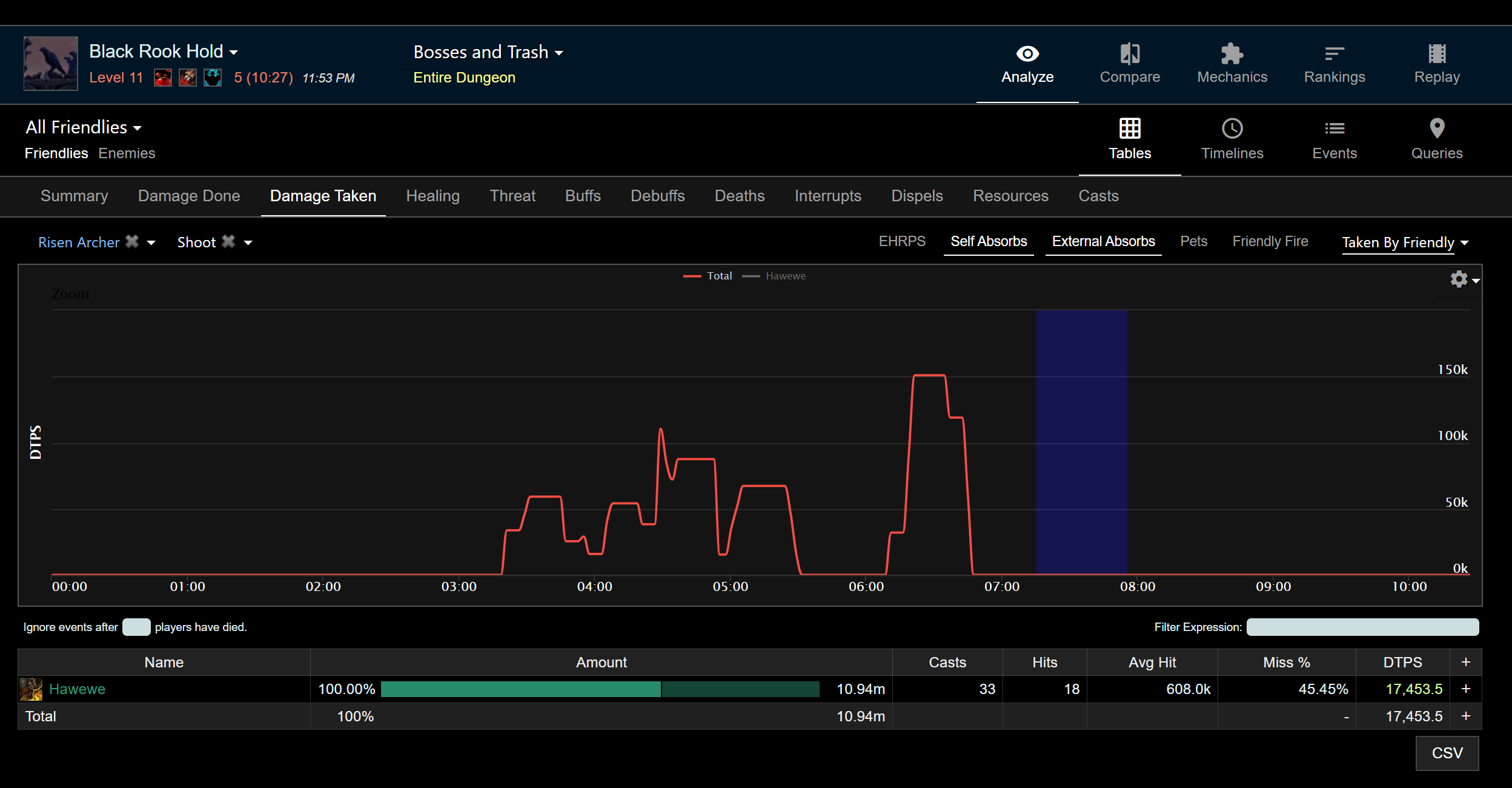
Task: Open the Analyze eye icon view
Action: pos(1027,54)
